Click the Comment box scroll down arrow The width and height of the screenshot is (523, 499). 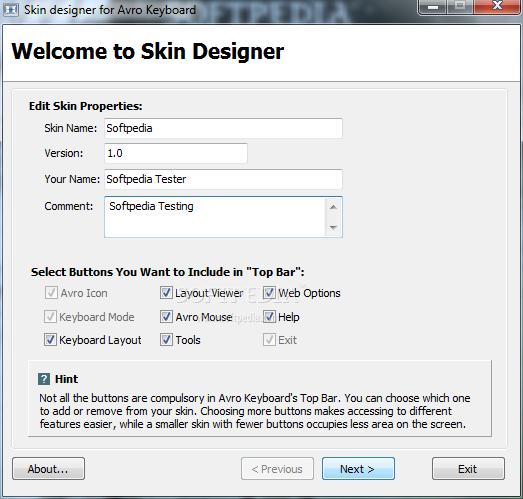[333, 227]
